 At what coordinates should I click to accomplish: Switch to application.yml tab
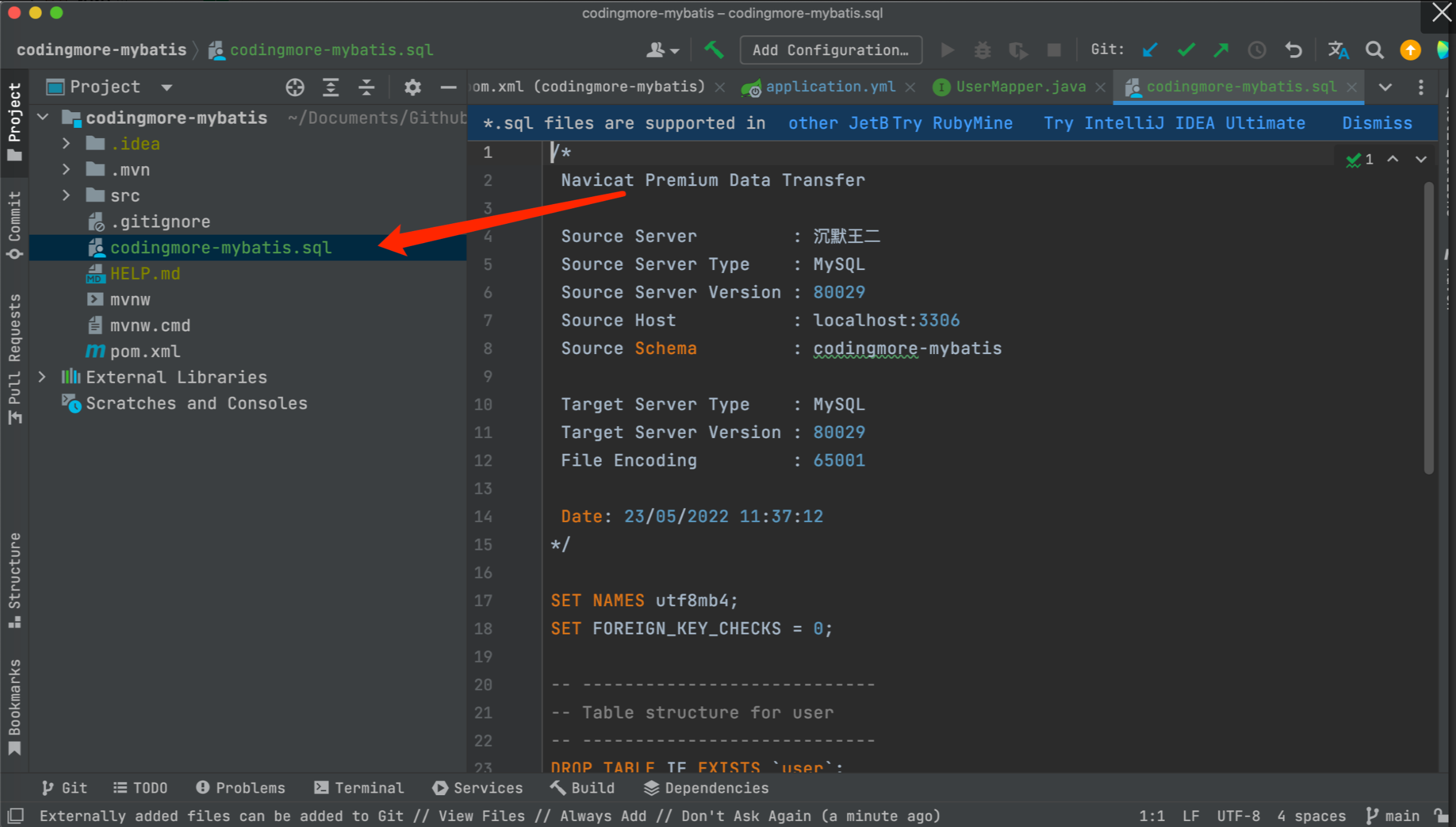830,87
